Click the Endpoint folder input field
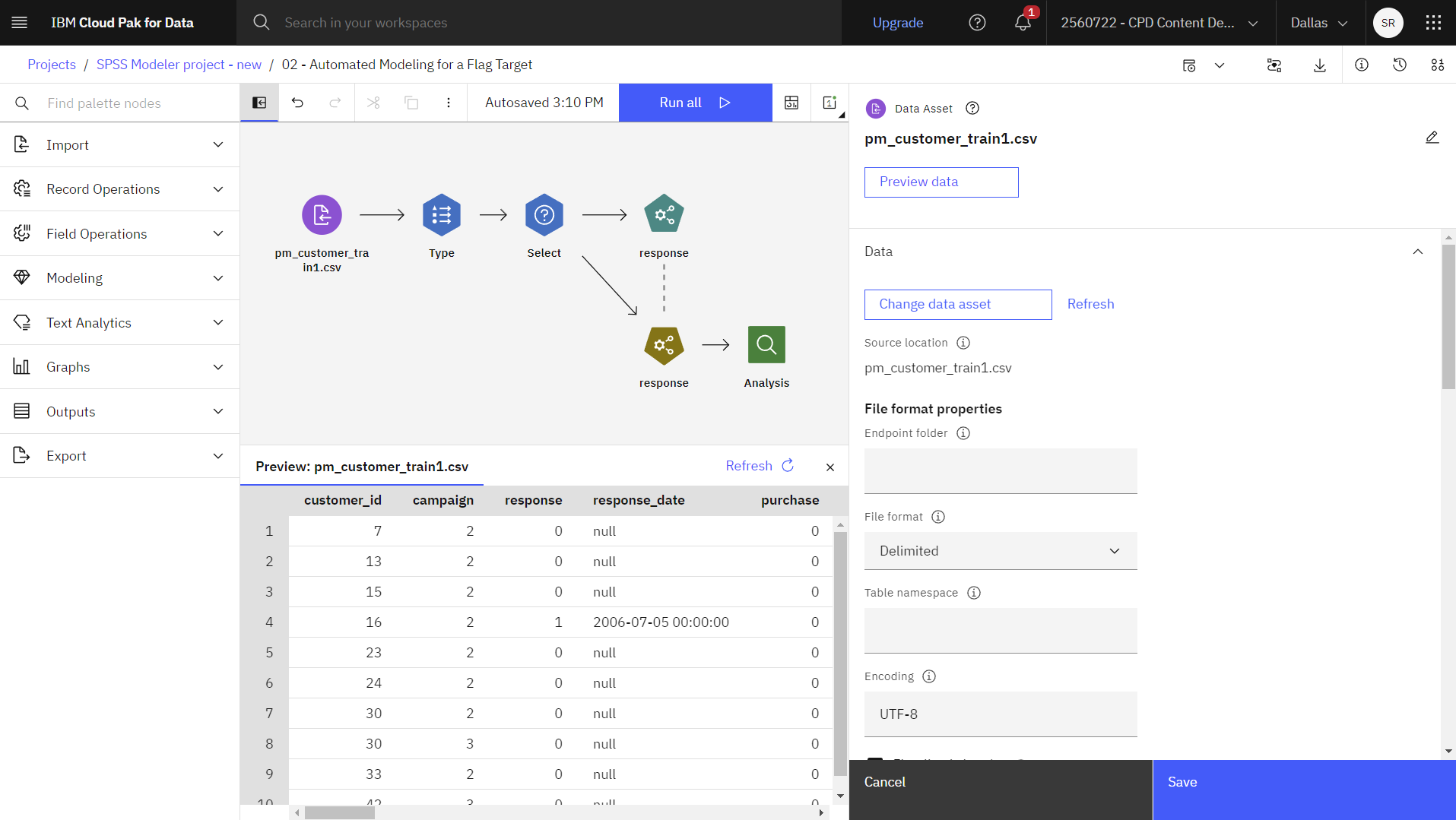 1001,471
